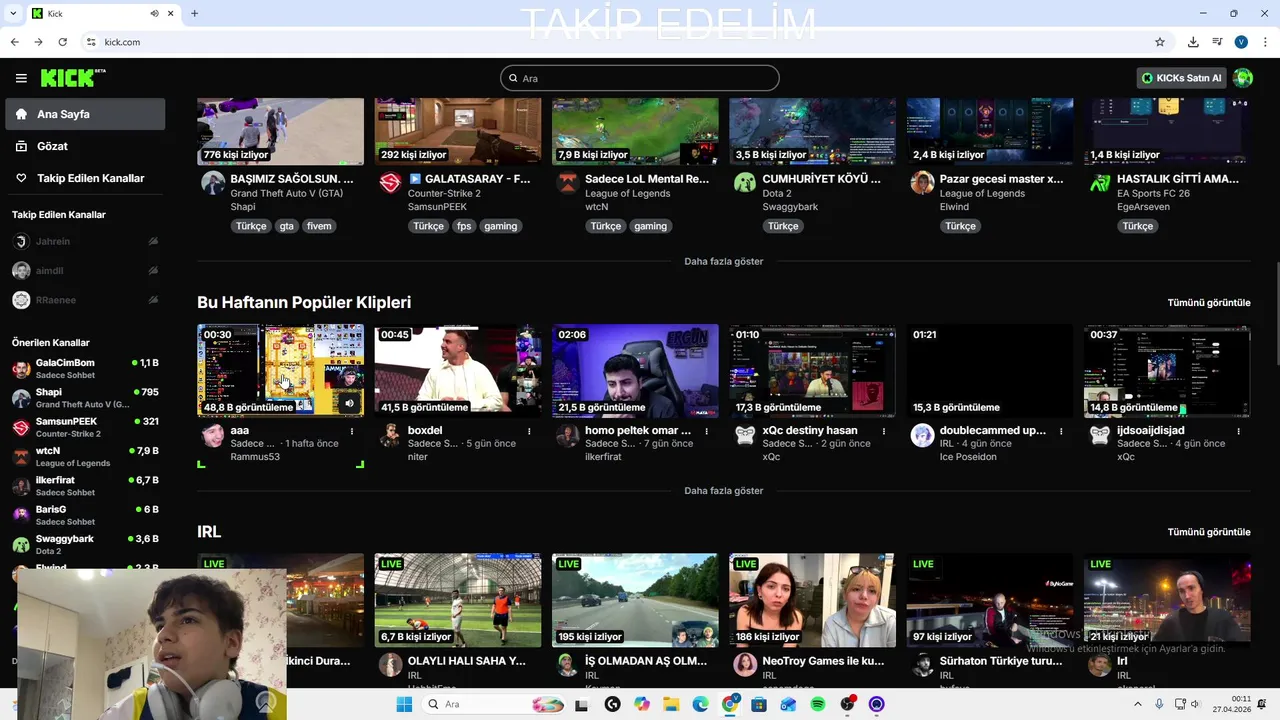Image resolution: width=1280 pixels, height=720 pixels.
Task: Click GalaCimBom's avatar in recommended channels
Action: pos(21,368)
